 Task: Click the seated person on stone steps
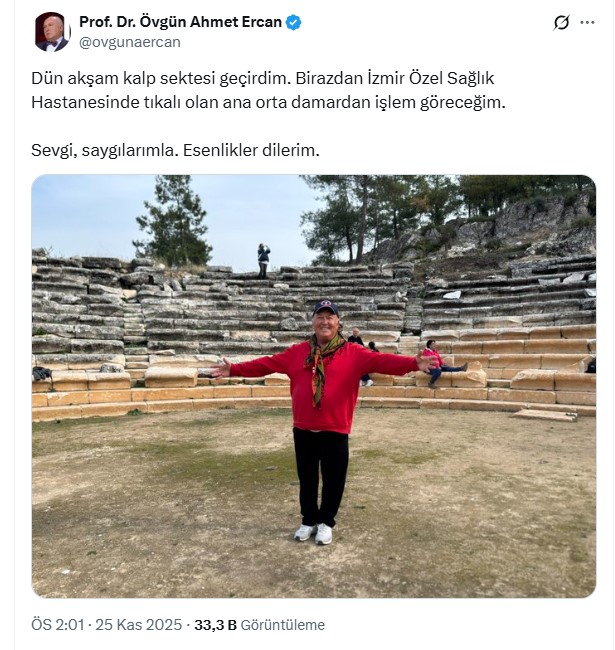436,362
